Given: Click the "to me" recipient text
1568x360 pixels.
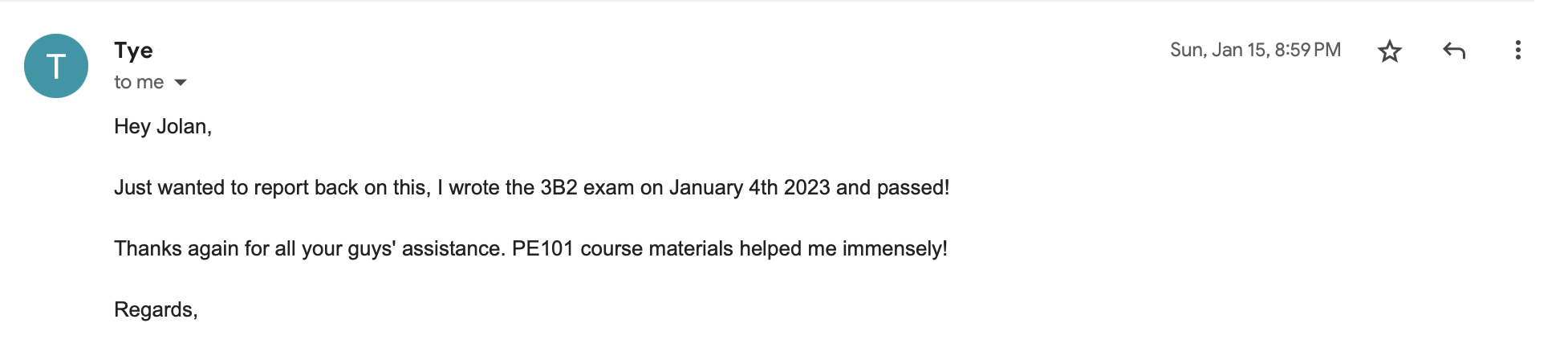Looking at the screenshot, I should click(x=139, y=83).
